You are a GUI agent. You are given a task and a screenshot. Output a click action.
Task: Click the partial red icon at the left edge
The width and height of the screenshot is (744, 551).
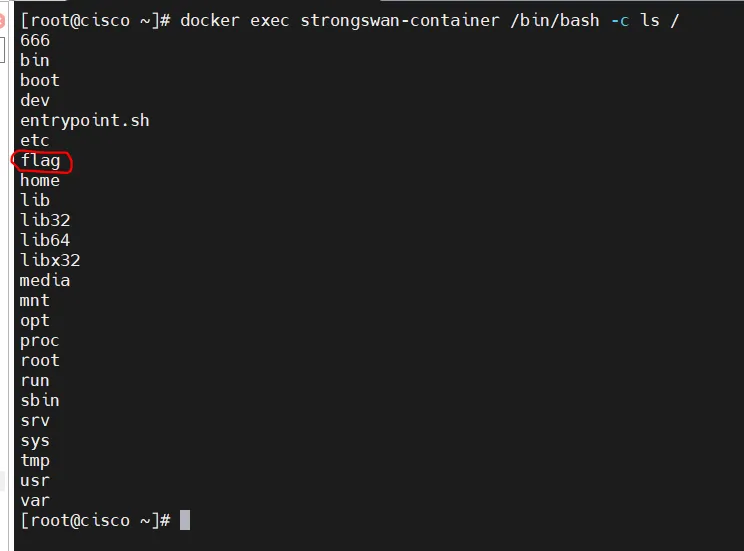pos(2,20)
